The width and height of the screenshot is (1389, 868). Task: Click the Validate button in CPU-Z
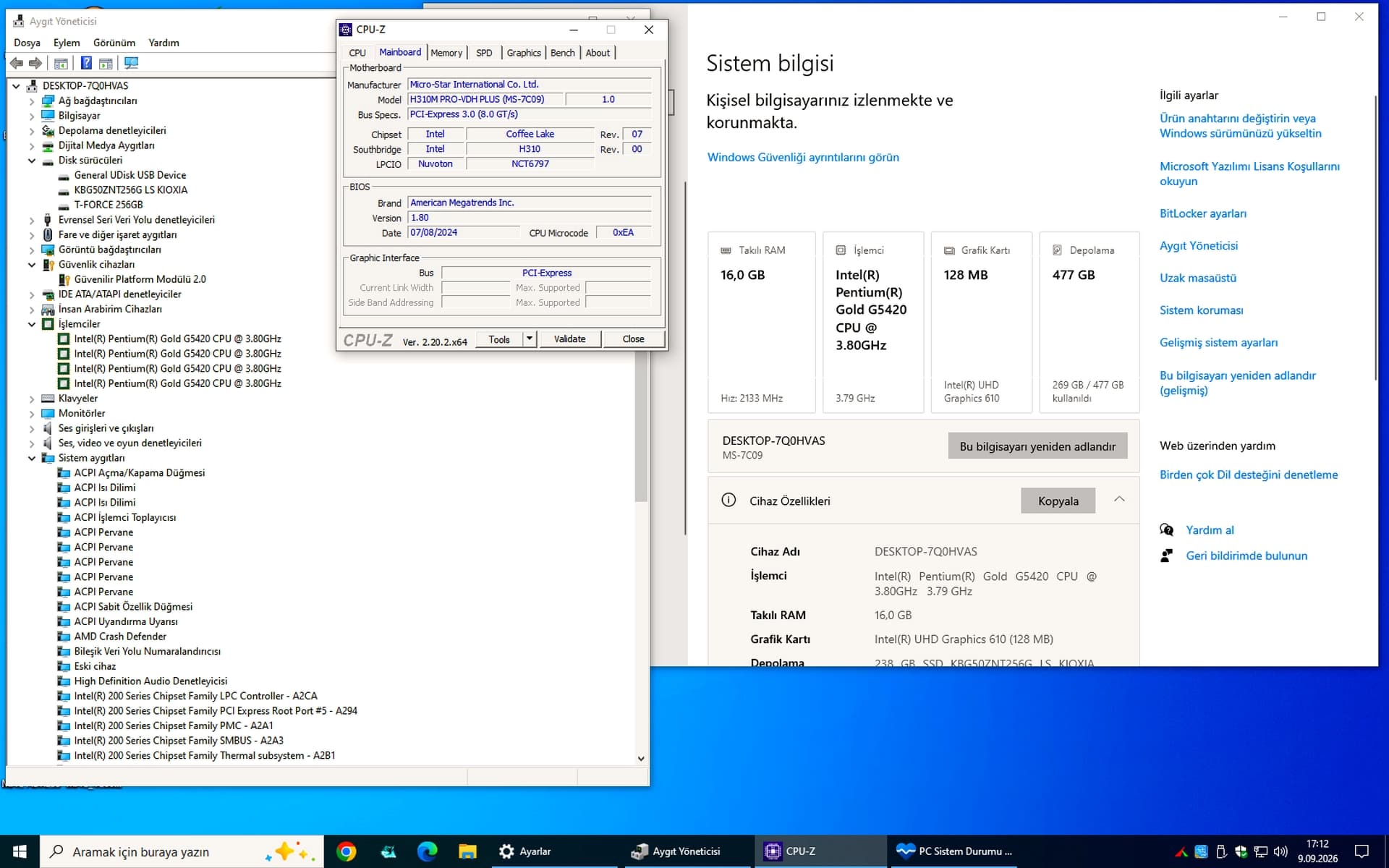(569, 339)
